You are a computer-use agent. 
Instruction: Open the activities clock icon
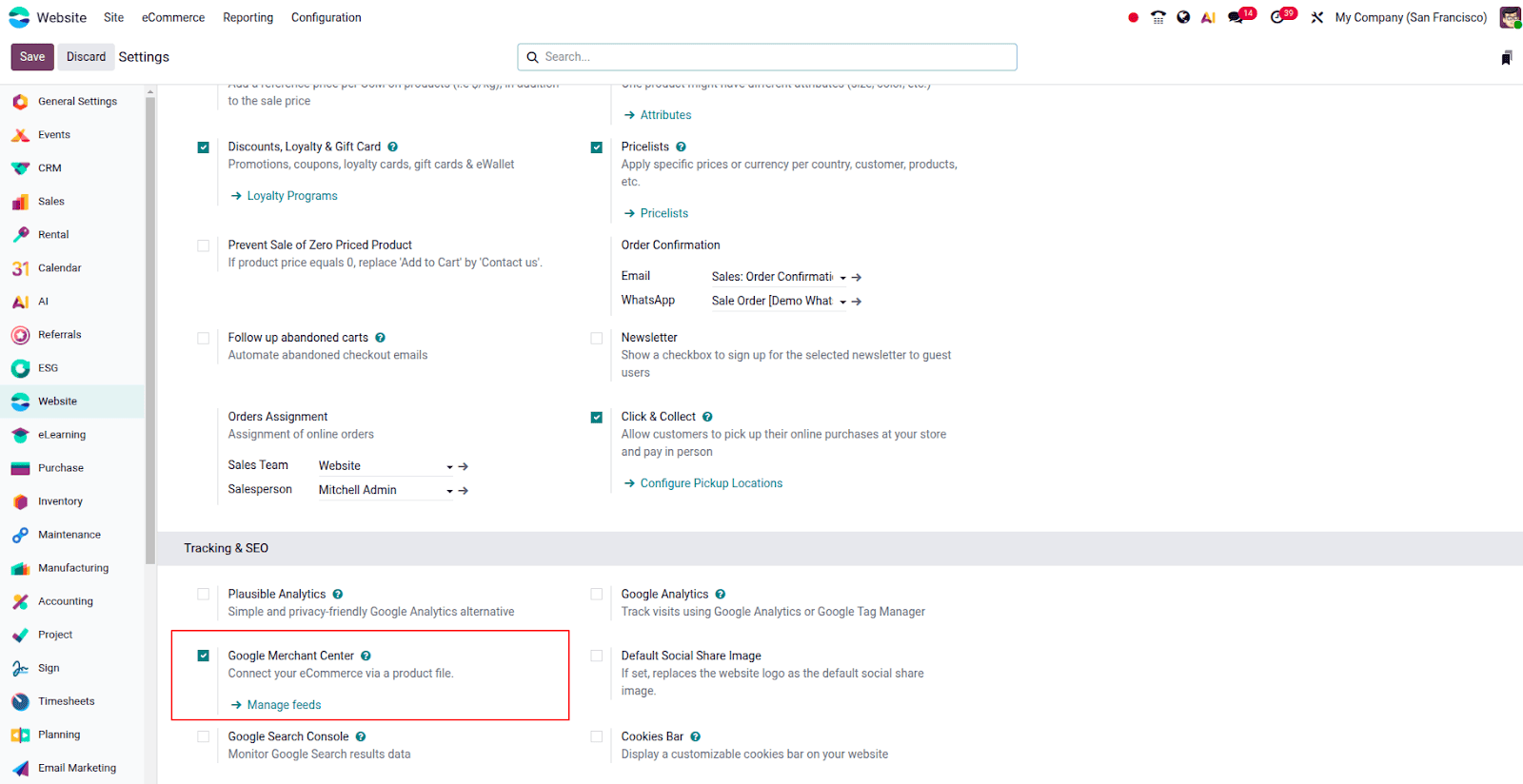point(1277,17)
